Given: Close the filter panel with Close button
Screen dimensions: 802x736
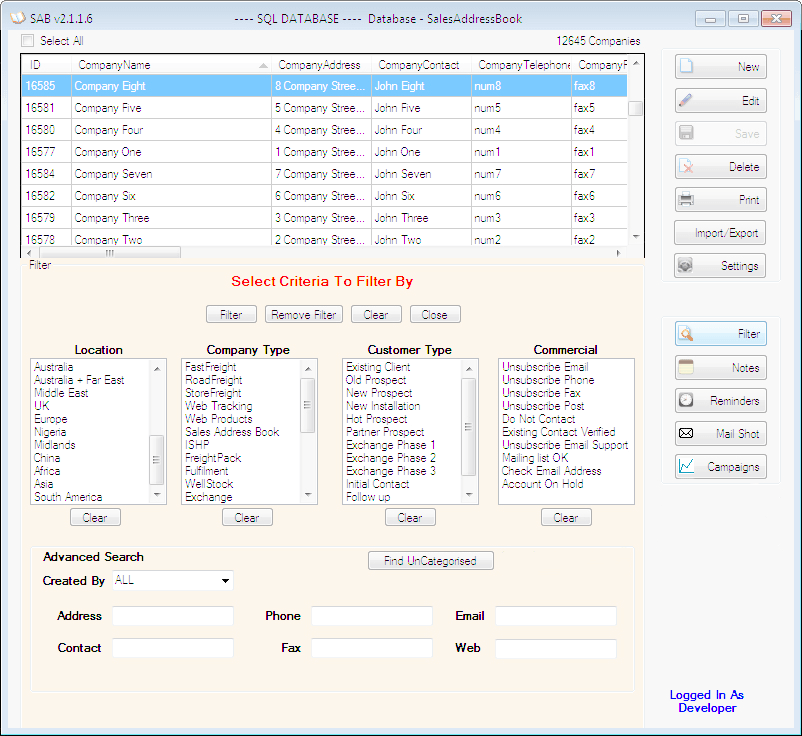Looking at the screenshot, I should (x=435, y=315).
